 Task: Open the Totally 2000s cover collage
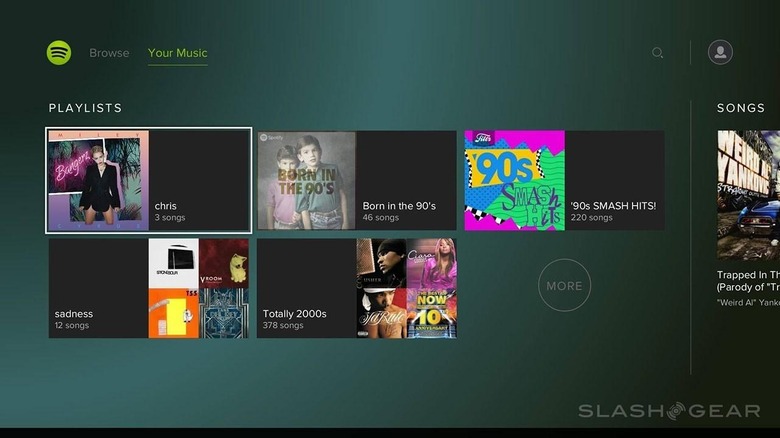coord(406,288)
